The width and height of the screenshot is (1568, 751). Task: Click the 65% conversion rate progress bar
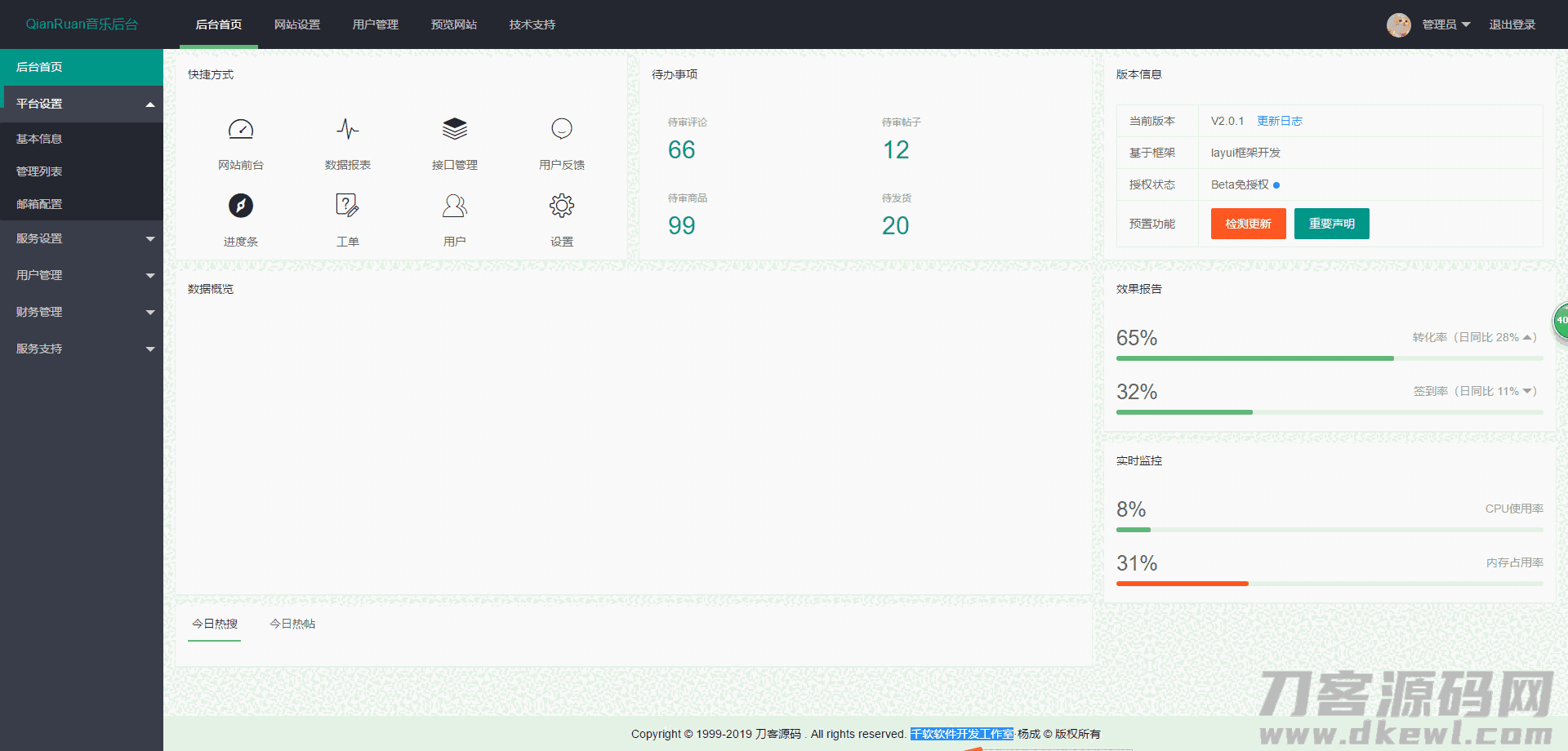(1329, 358)
